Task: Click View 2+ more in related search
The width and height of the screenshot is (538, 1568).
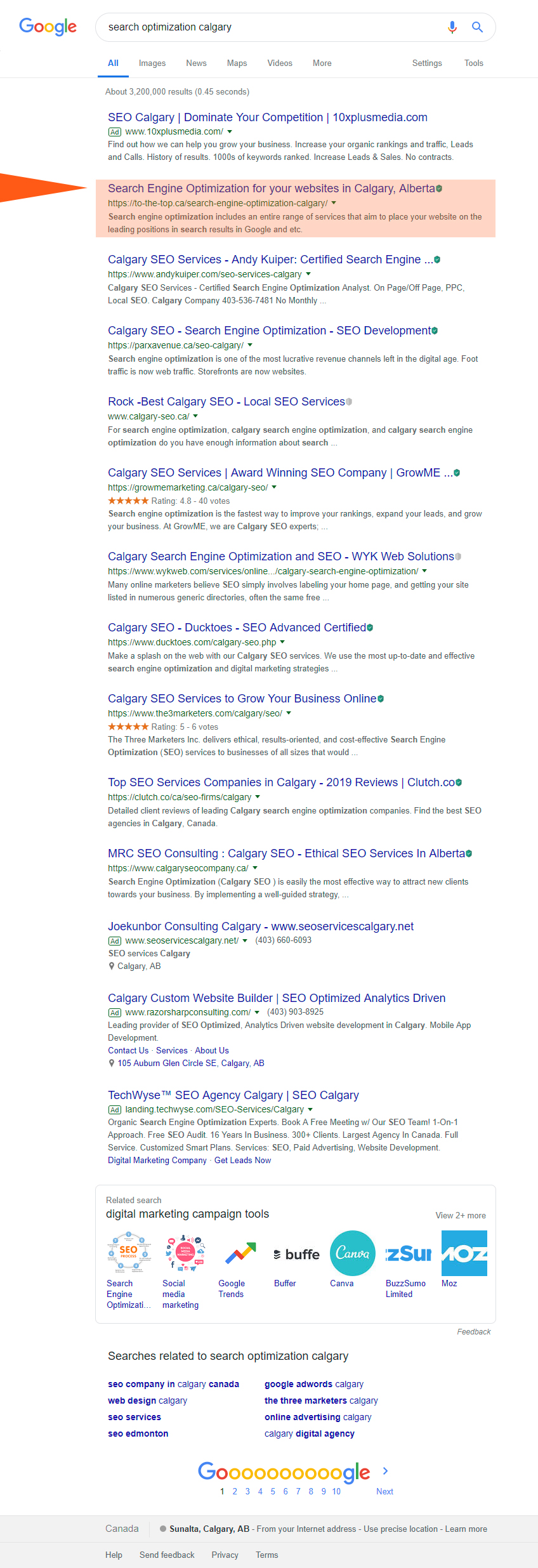Action: click(461, 1216)
